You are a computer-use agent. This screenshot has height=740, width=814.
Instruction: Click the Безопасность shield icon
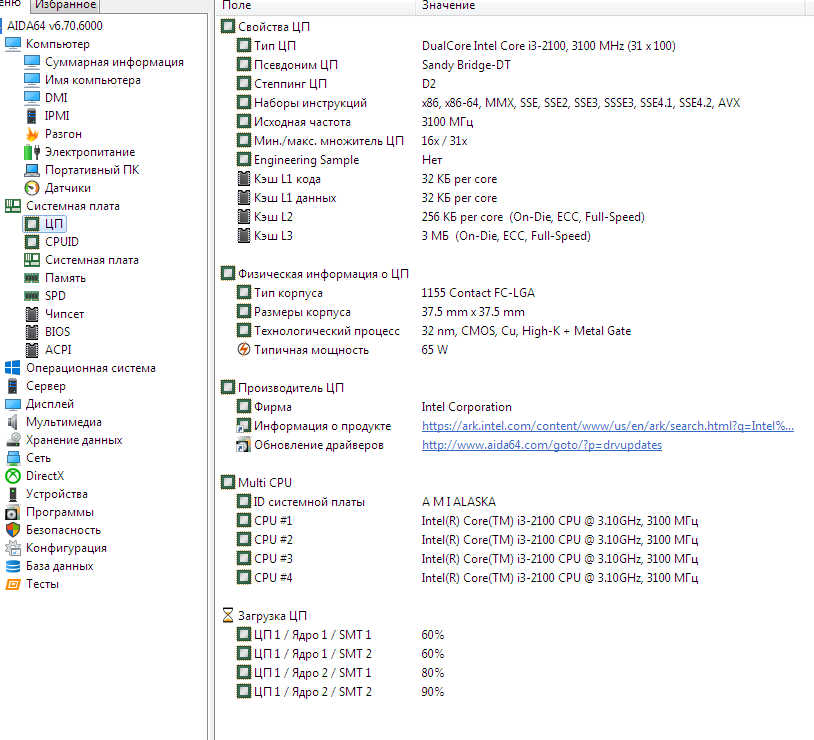12,530
